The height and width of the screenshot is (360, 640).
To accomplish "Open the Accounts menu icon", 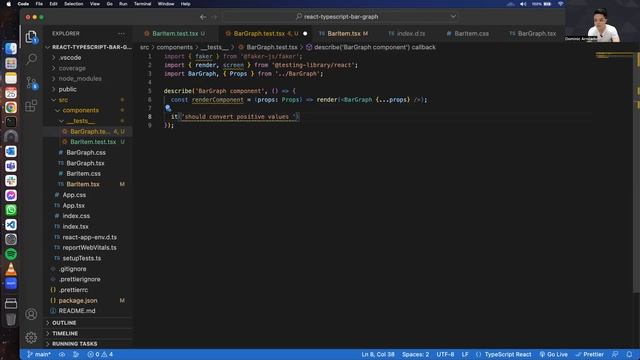I will point(31,314).
